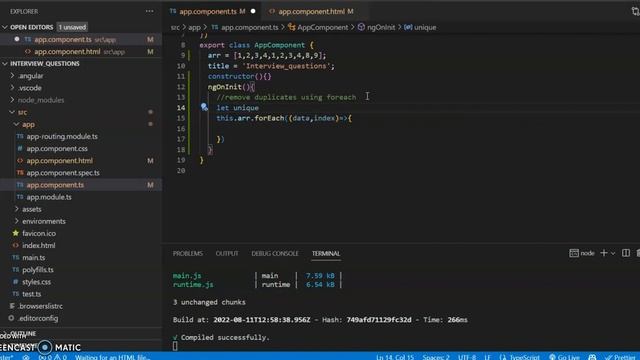Click TypeScript language mode indicator

click(x=520, y=357)
